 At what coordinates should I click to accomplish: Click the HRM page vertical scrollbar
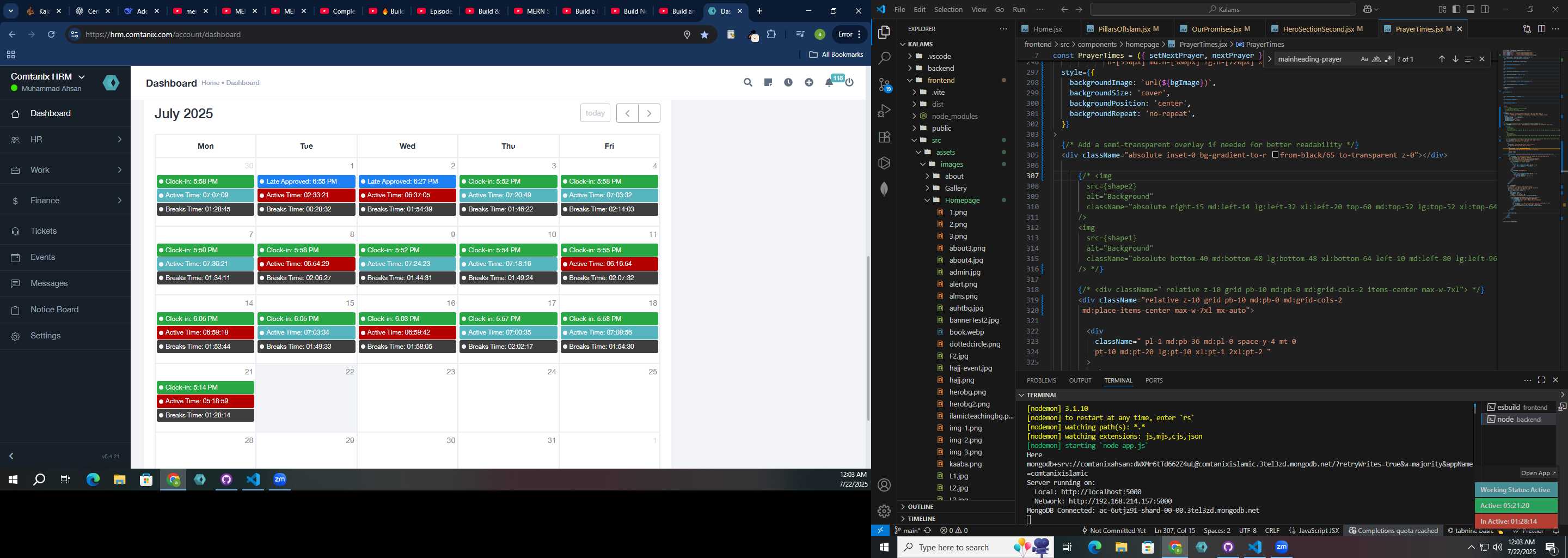pyautogui.click(x=868, y=338)
